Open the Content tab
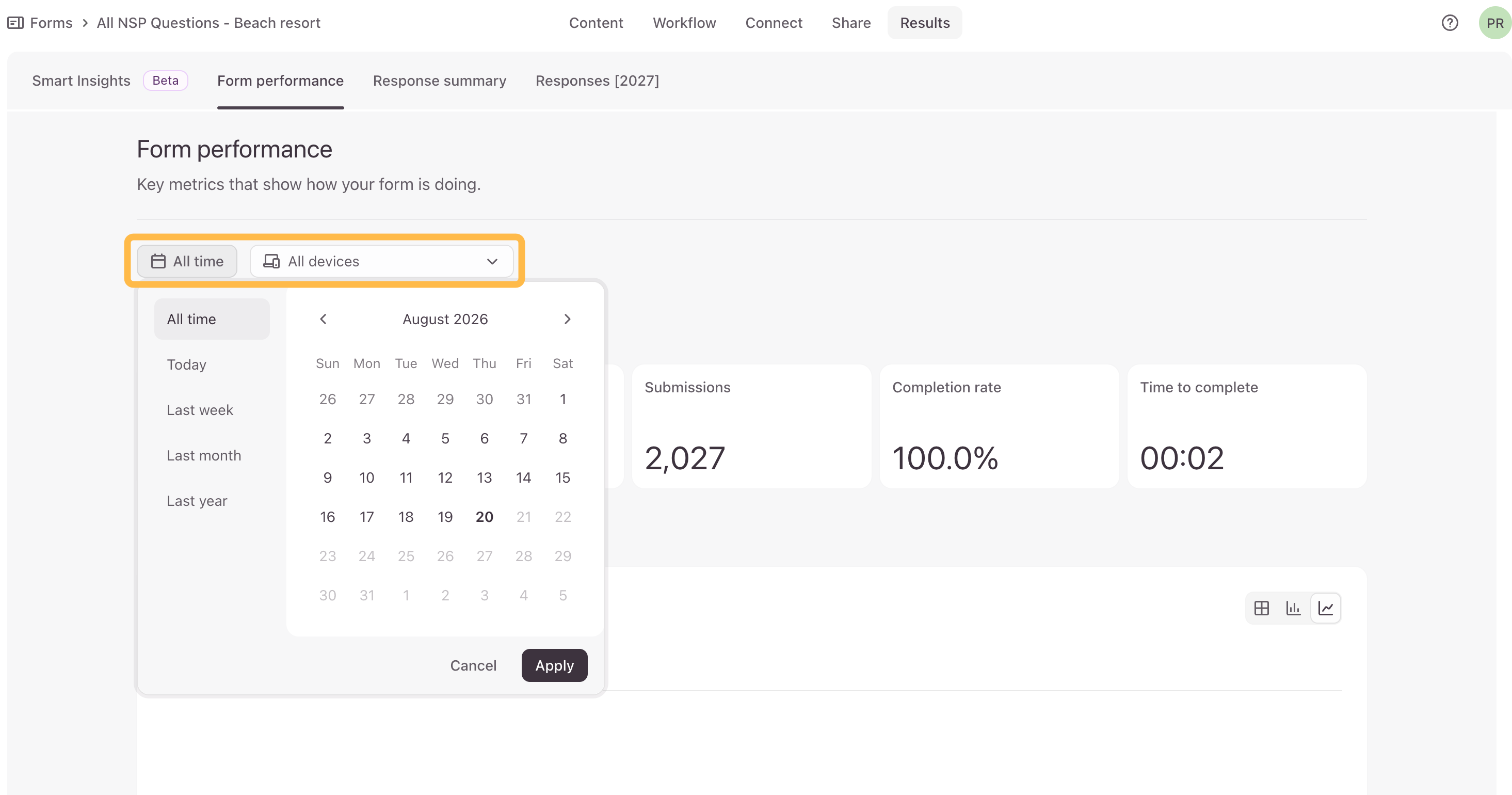 coord(596,23)
